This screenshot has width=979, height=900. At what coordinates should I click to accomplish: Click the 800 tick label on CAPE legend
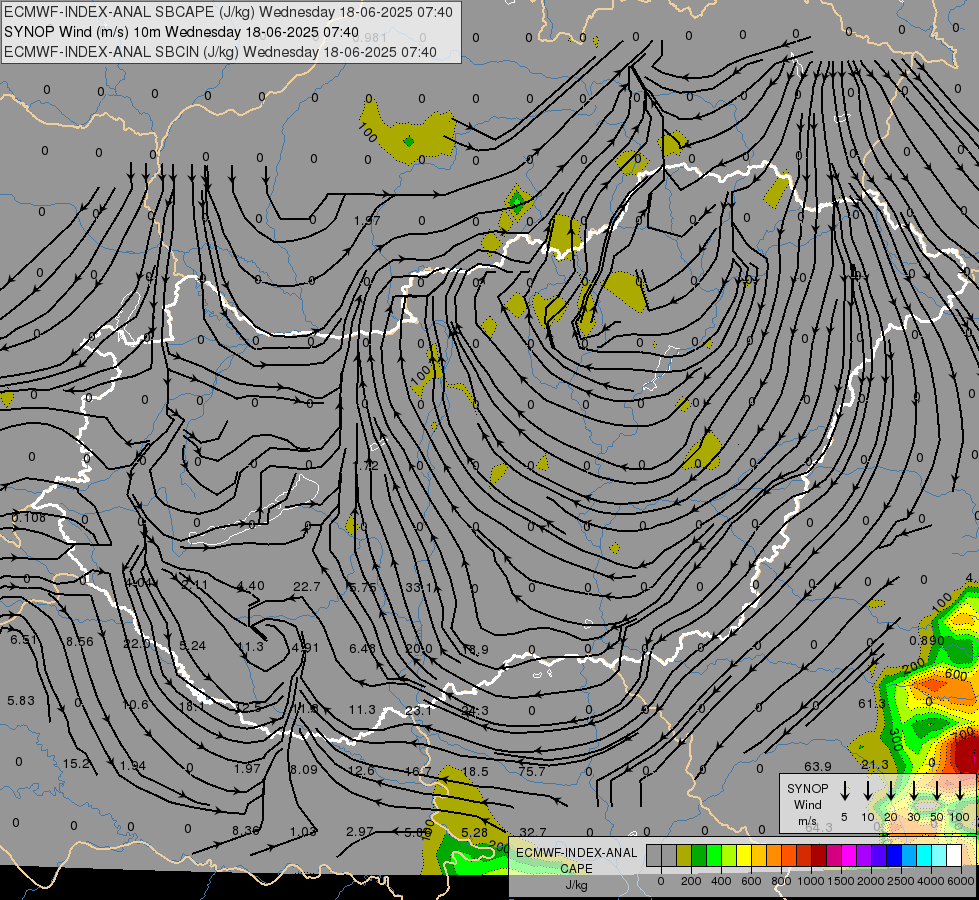(781, 881)
